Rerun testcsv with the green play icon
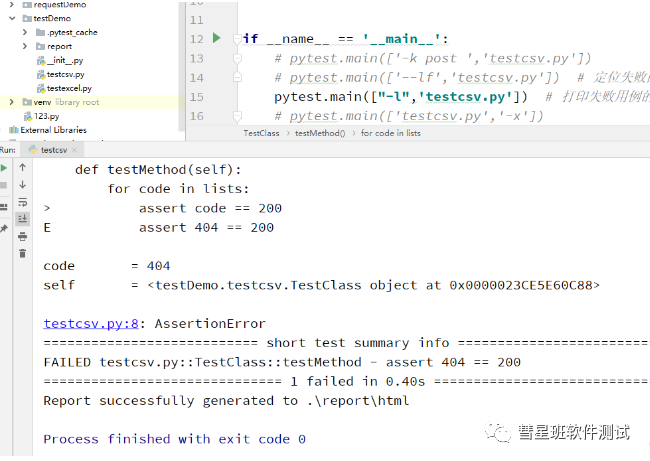This screenshot has width=650, height=461. point(4,167)
